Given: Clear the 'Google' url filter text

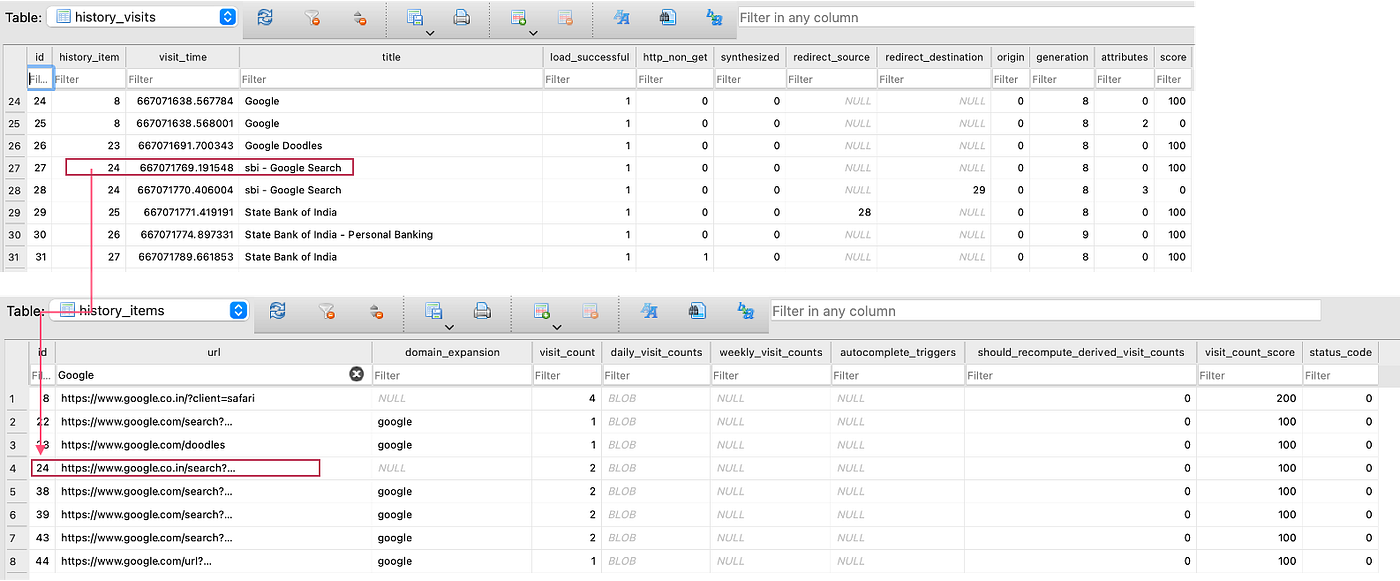Looking at the screenshot, I should point(356,374).
